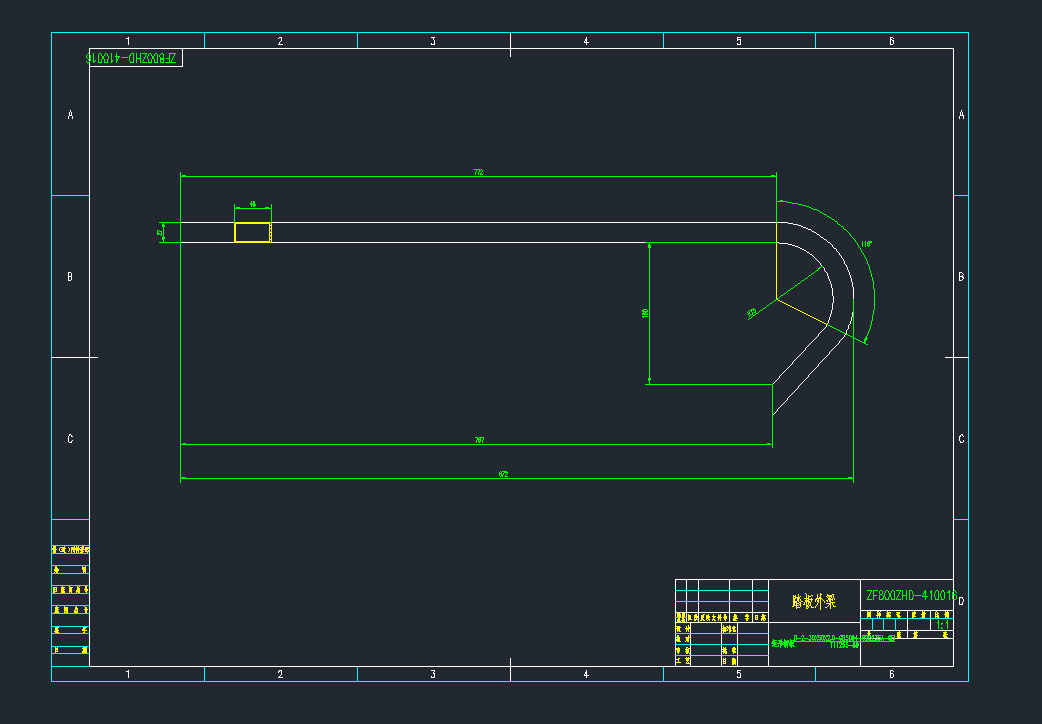The height and width of the screenshot is (724, 1042).
Task: Select the yellow rectangle cross-section
Action: (x=252, y=232)
